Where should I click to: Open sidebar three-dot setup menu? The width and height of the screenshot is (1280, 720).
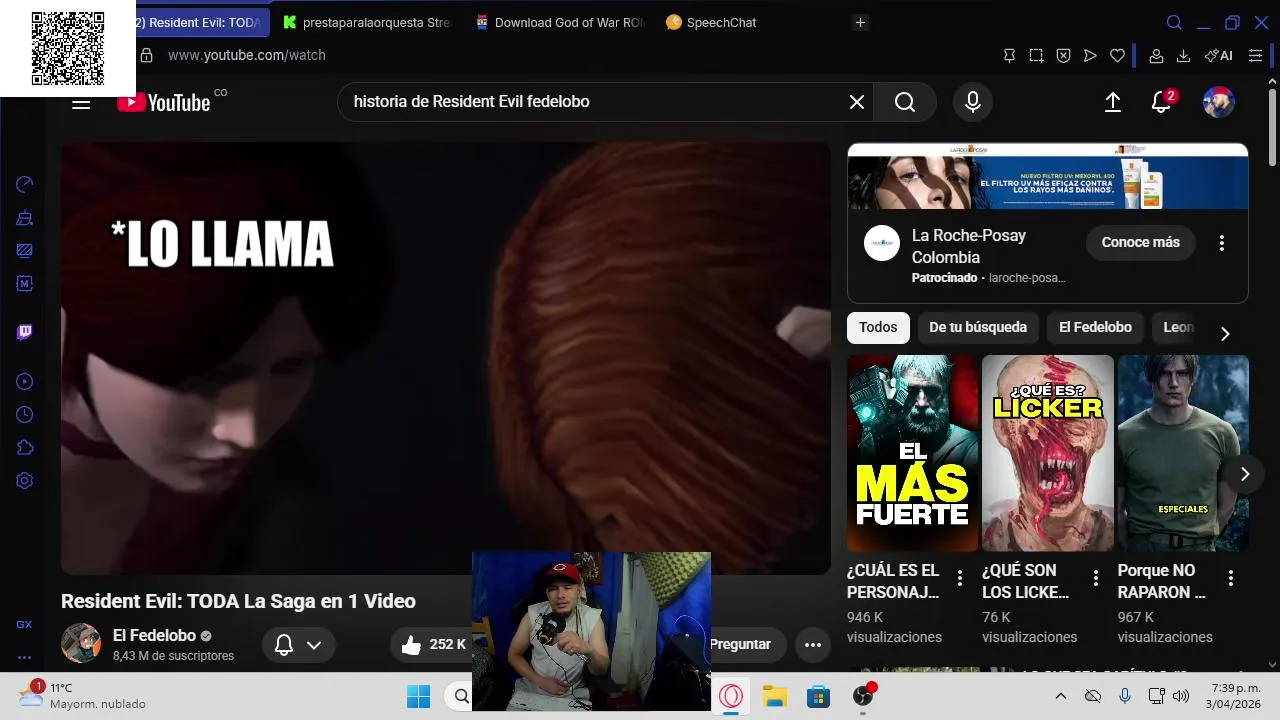[x=24, y=657]
